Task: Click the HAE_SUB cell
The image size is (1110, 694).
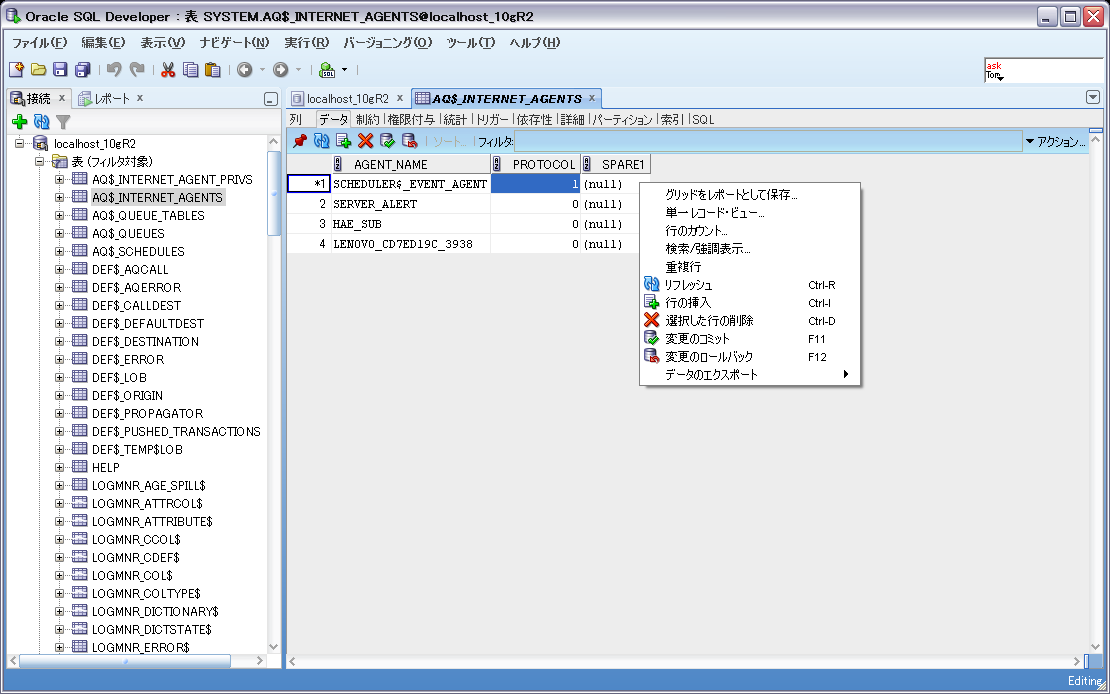Action: click(411, 224)
